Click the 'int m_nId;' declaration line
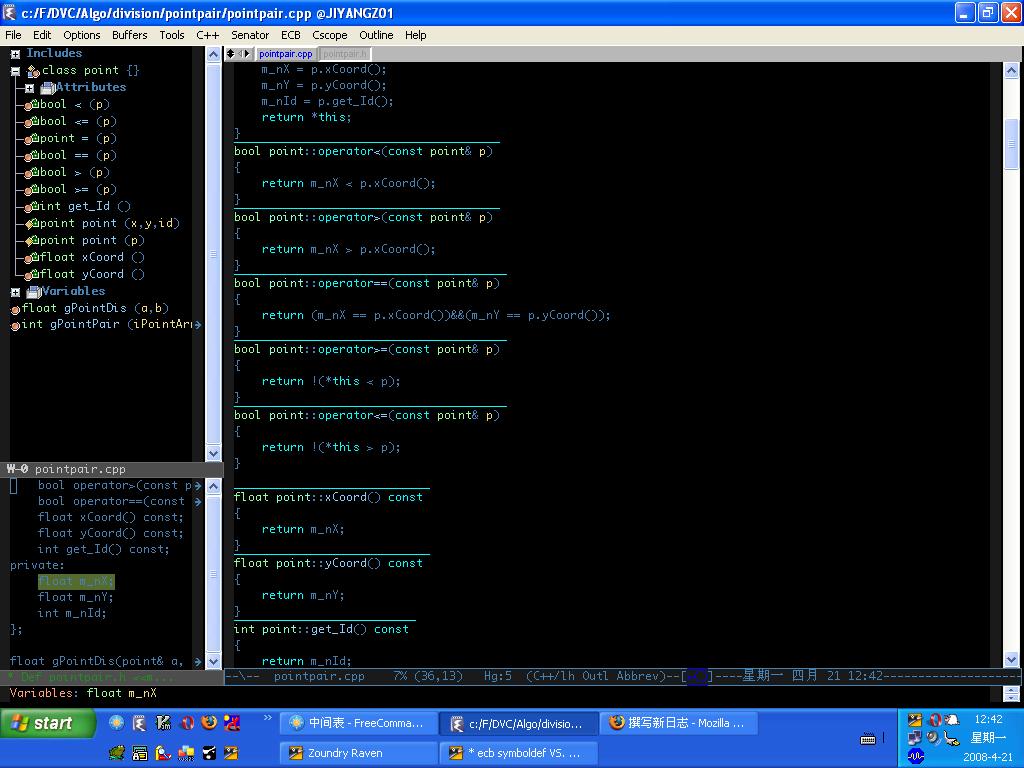Screen dimensions: 1024x768 click(x=71, y=613)
